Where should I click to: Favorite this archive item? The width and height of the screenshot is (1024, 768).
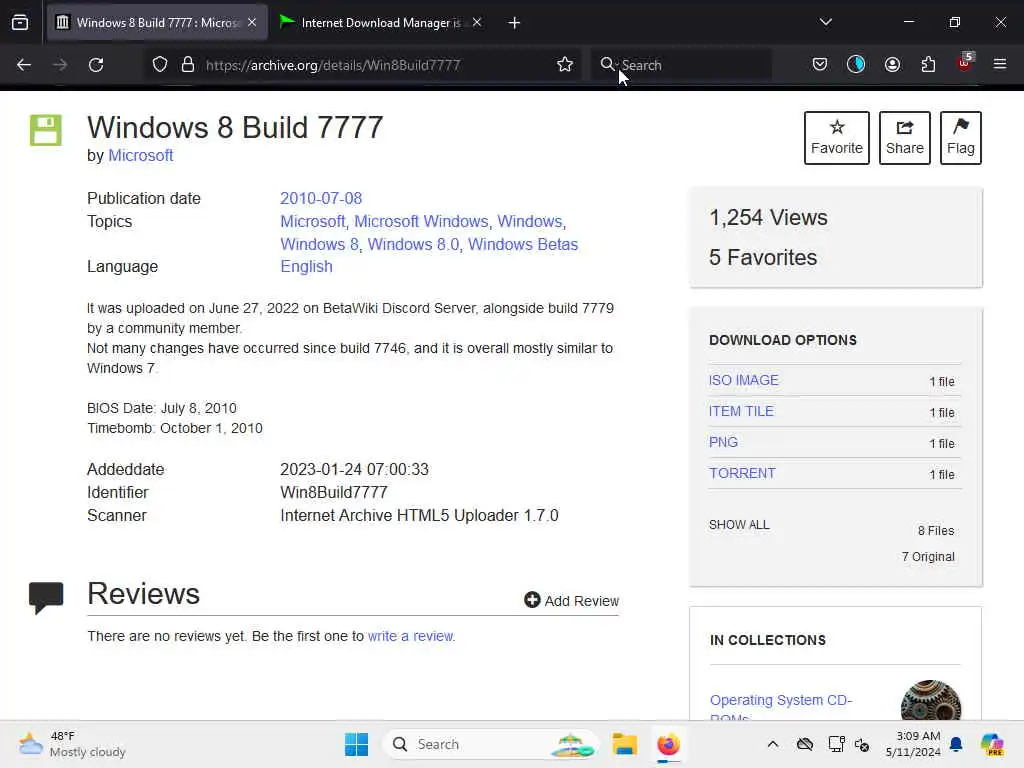tap(837, 138)
